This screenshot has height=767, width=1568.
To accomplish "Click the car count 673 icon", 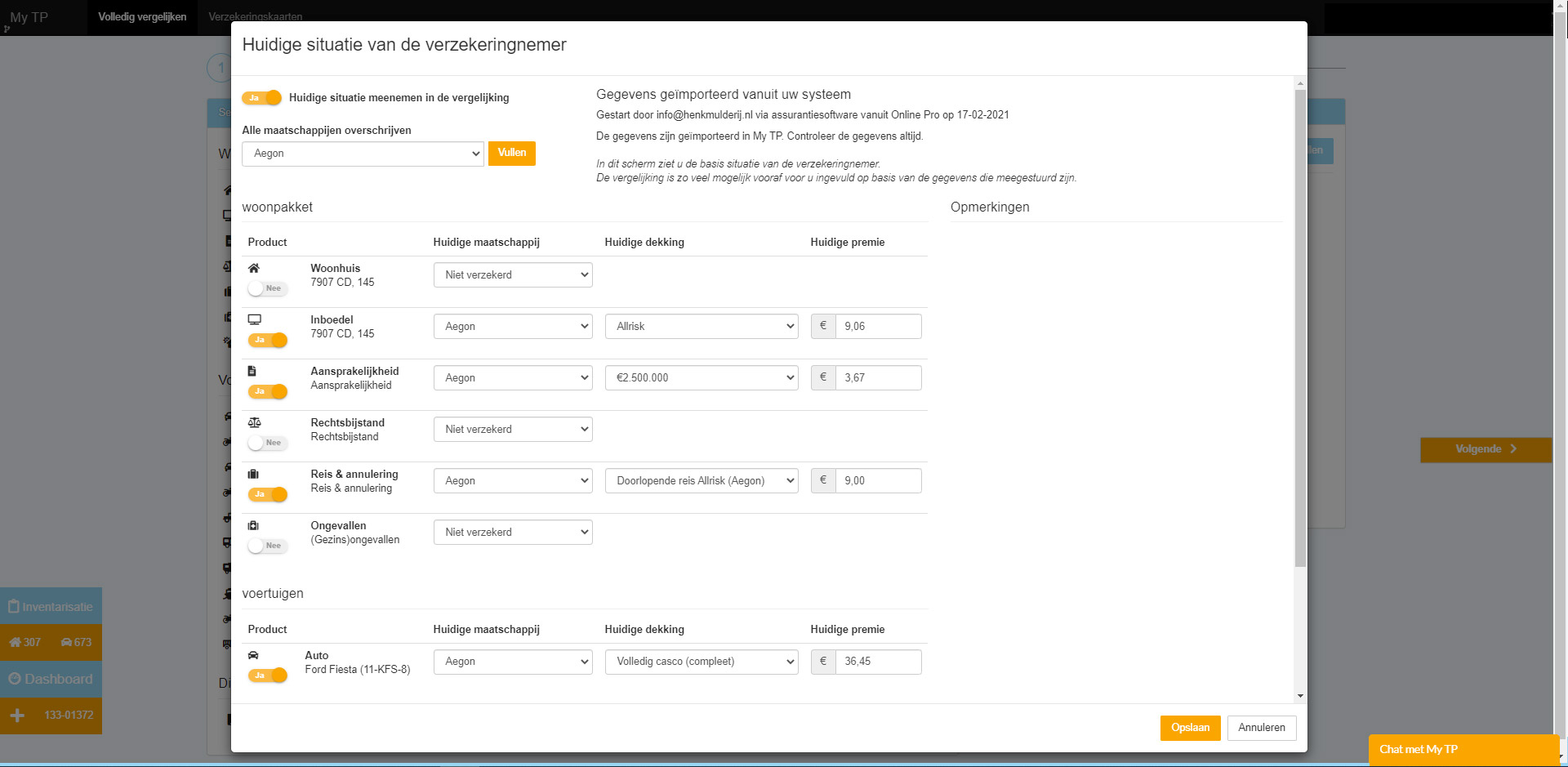I will 66,642.
